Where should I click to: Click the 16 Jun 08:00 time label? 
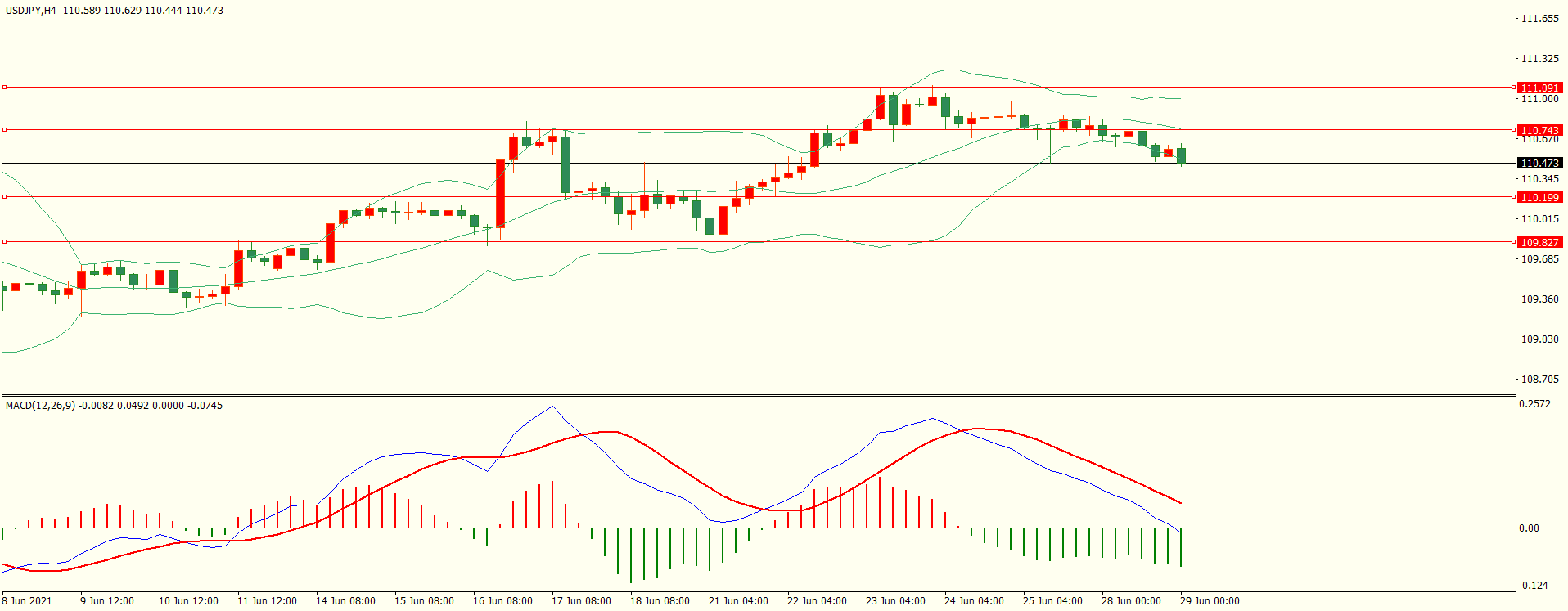click(x=502, y=601)
